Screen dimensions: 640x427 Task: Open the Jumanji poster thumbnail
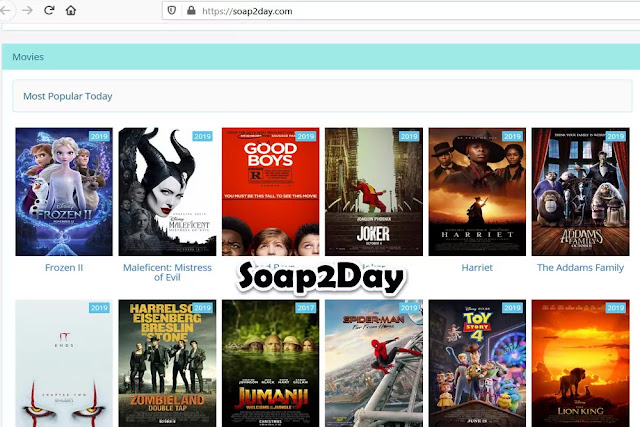pyautogui.click(x=271, y=363)
